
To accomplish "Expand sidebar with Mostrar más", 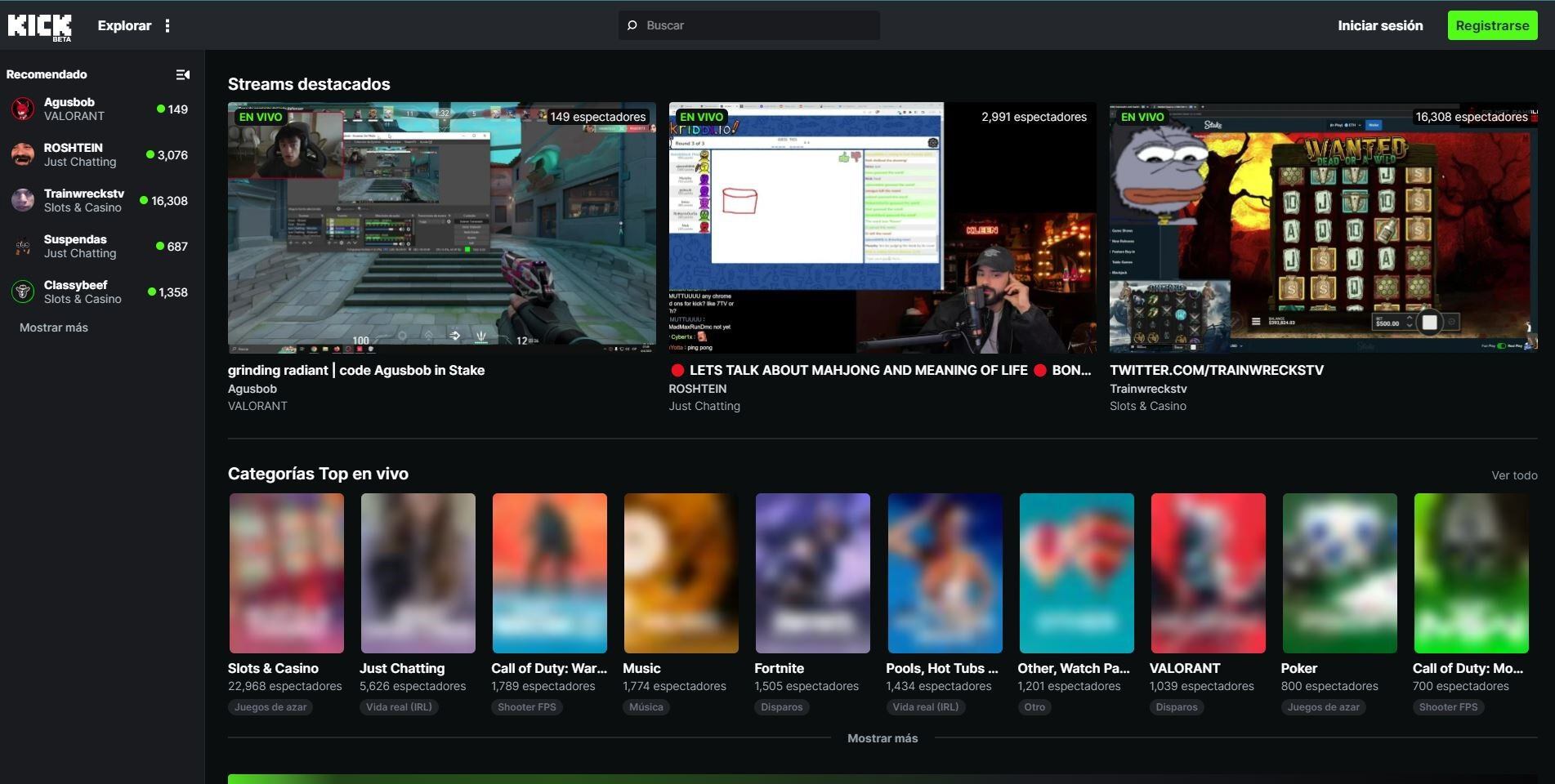I will point(54,327).
